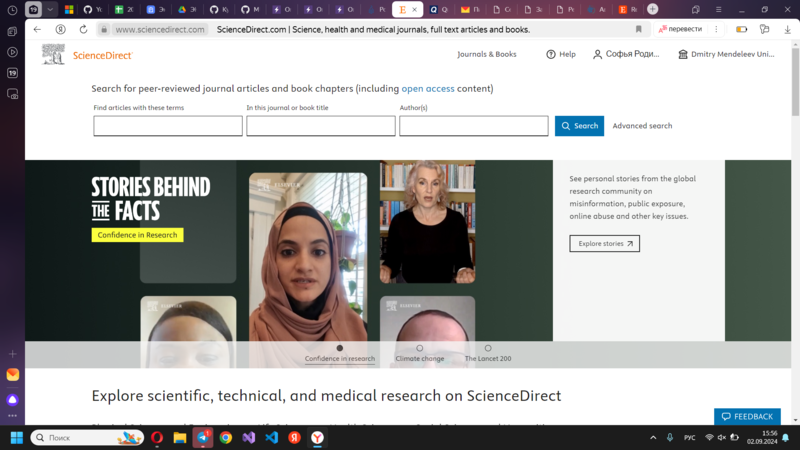The height and width of the screenshot is (450, 800).
Task: Select The Lancet 200 carousel radio
Action: click(488, 348)
